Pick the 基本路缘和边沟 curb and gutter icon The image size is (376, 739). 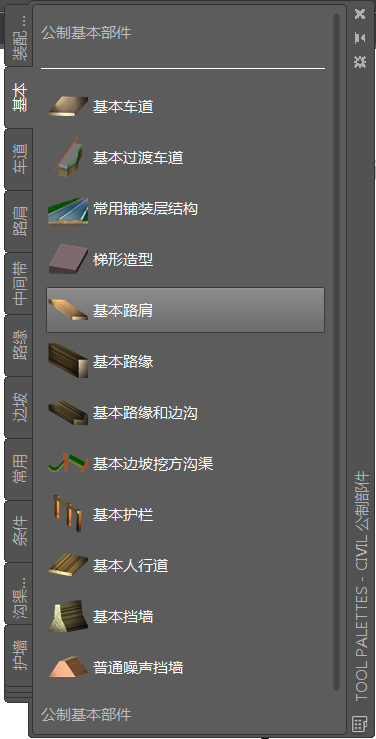click(68, 413)
